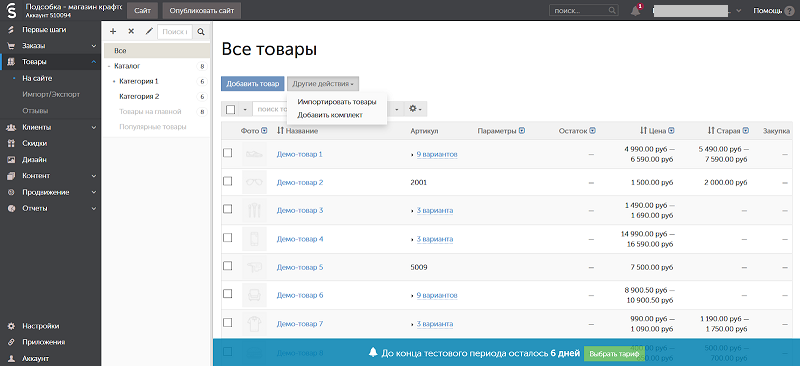Image resolution: width=800 pixels, height=366 pixels.
Task: Open the notifications bell icon
Action: point(636,11)
